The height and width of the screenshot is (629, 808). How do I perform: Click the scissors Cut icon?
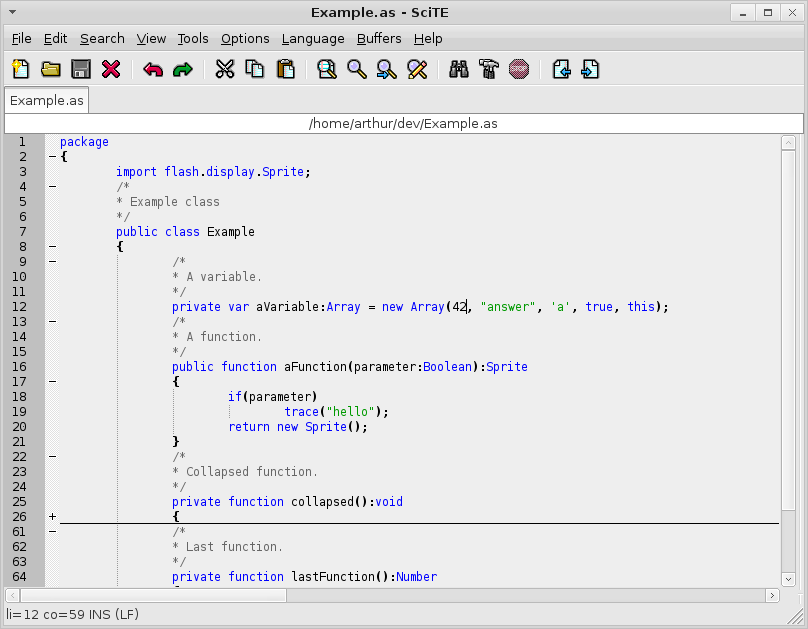tap(225, 69)
